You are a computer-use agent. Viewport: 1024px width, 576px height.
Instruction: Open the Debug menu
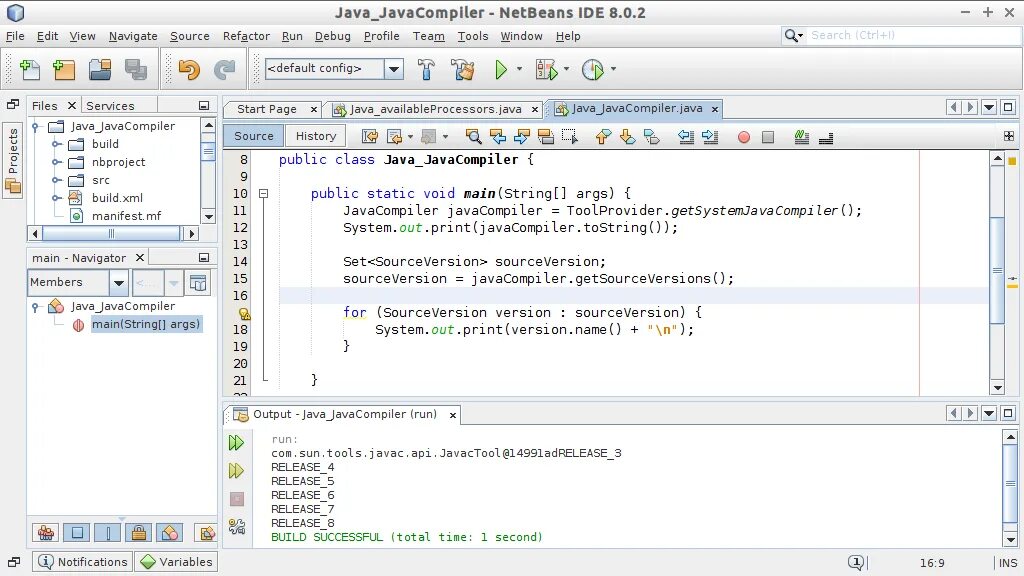click(x=332, y=36)
